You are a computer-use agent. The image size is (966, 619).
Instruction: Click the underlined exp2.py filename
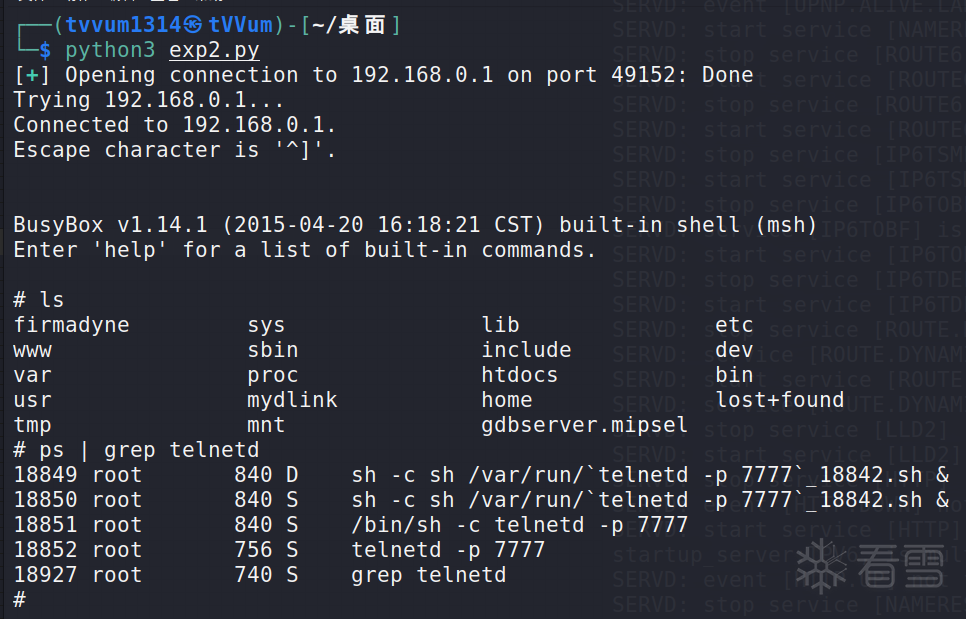(x=214, y=50)
